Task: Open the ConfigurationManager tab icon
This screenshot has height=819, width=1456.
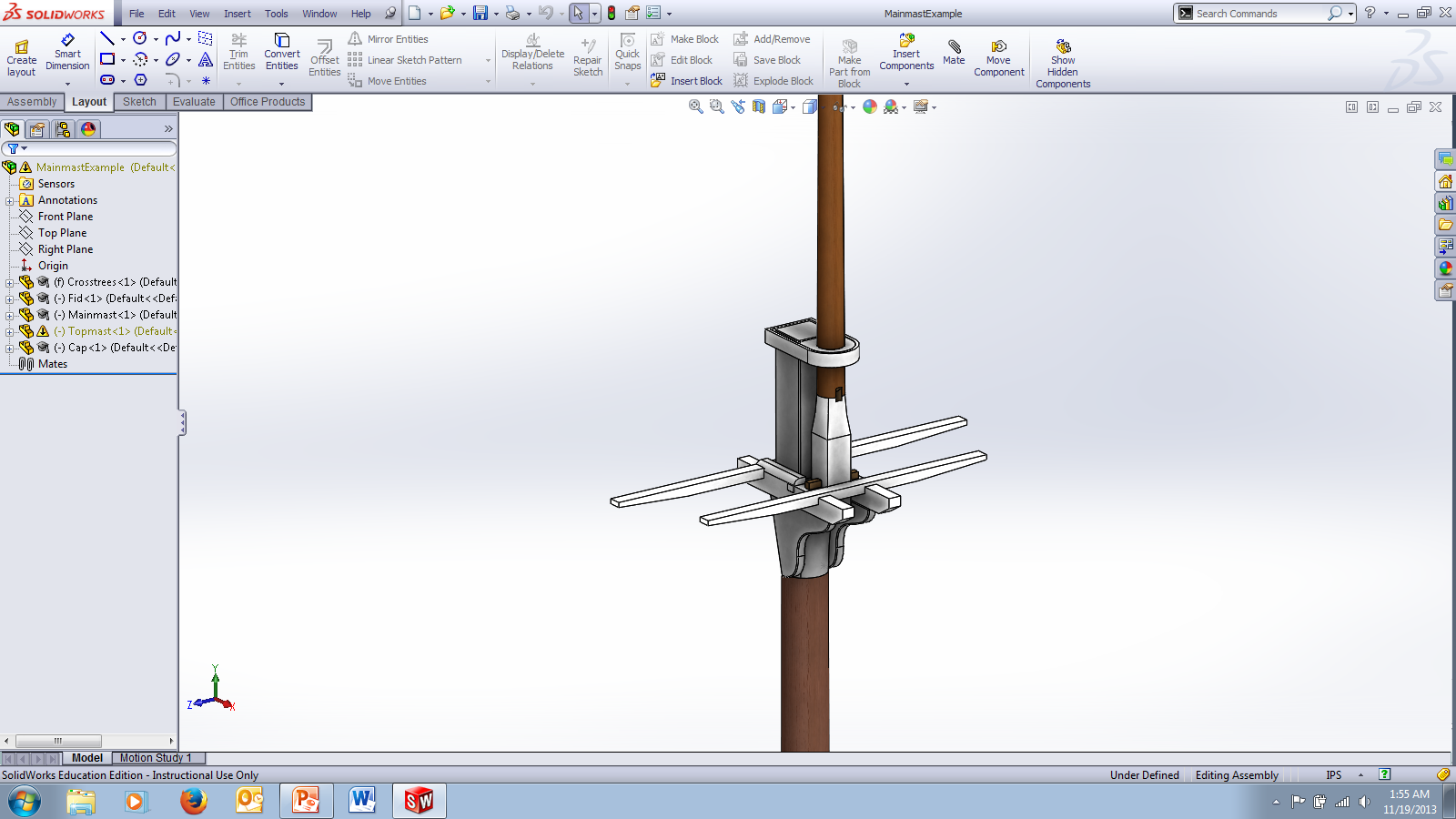Action: 63,129
